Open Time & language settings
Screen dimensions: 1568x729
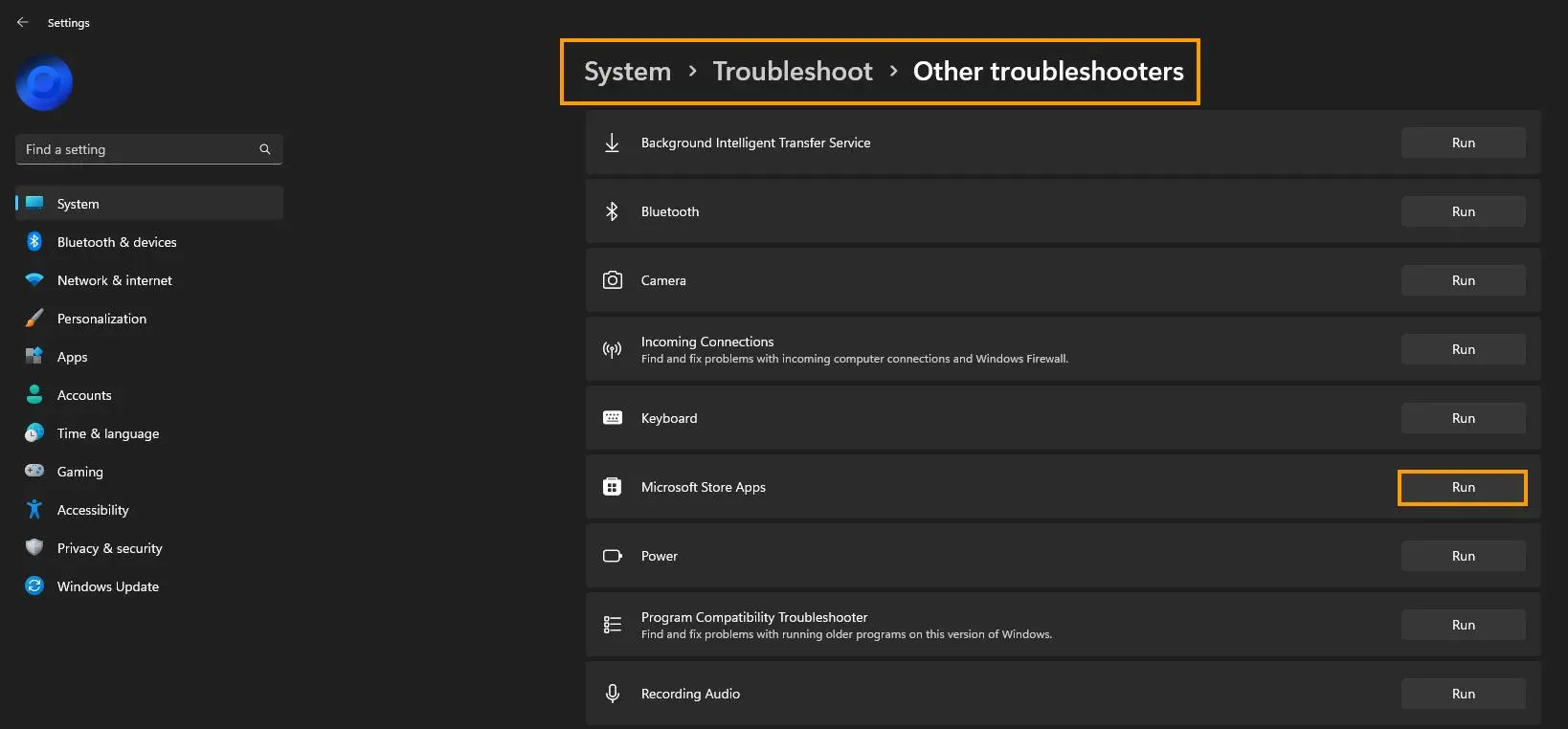click(x=149, y=432)
